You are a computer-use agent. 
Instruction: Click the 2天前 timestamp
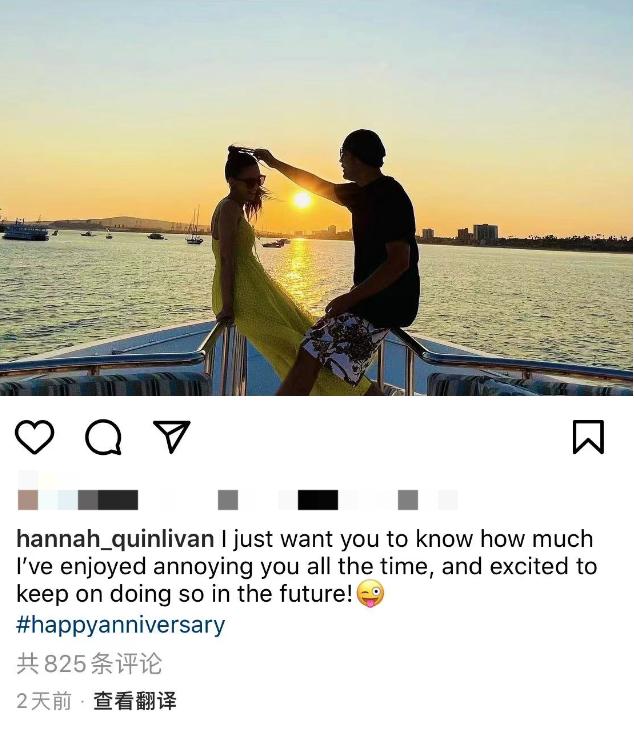tap(44, 701)
